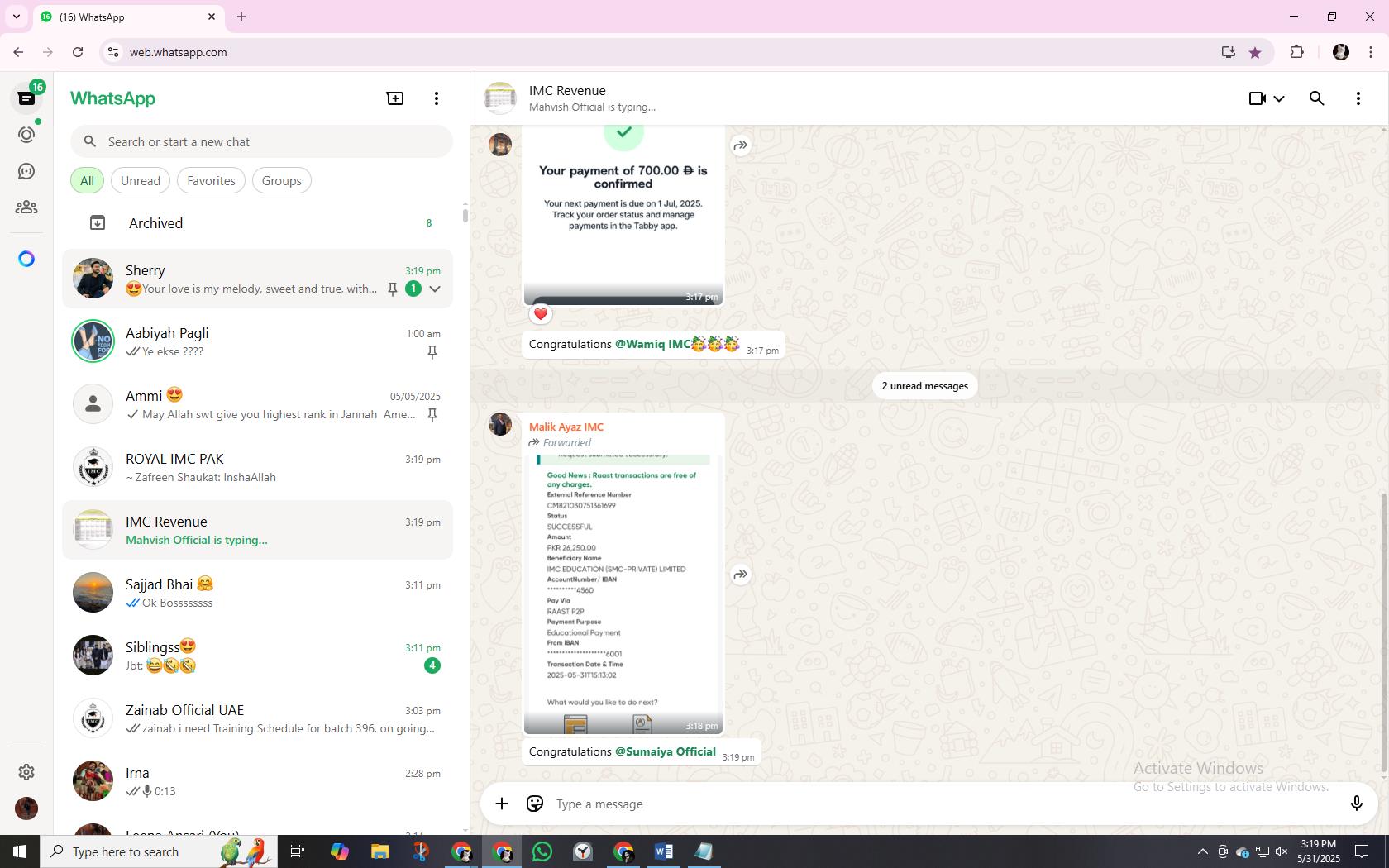This screenshot has height=868, width=1389.
Task: Open the Siblingss group chat
Action: tap(257, 656)
